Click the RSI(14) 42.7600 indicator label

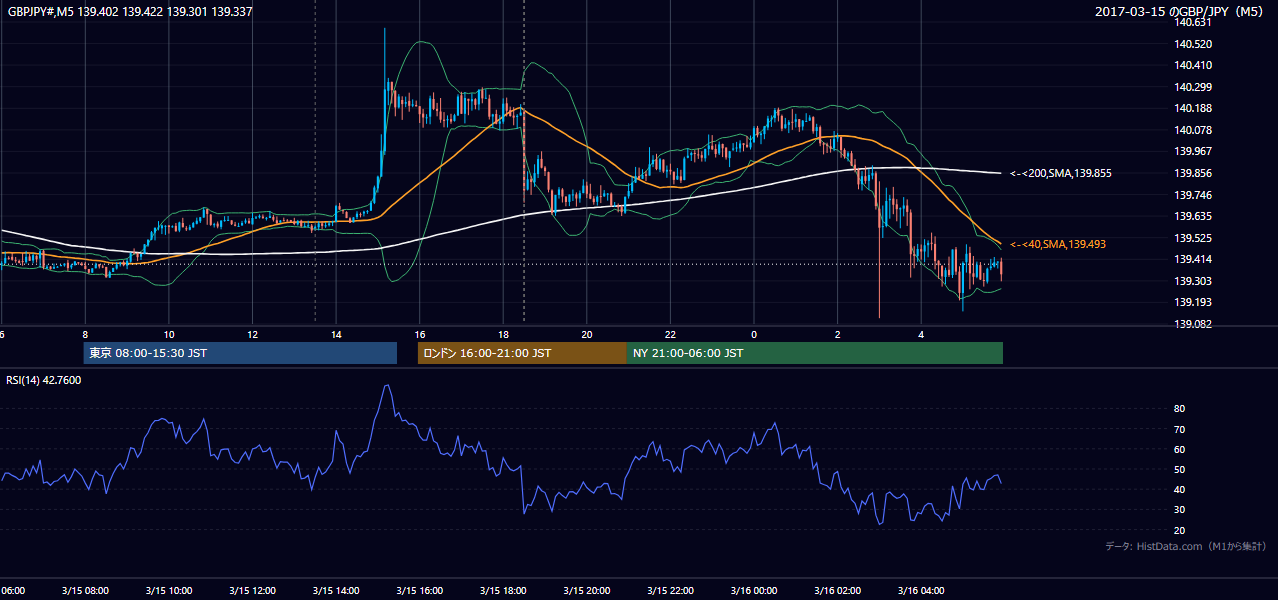[x=44, y=380]
